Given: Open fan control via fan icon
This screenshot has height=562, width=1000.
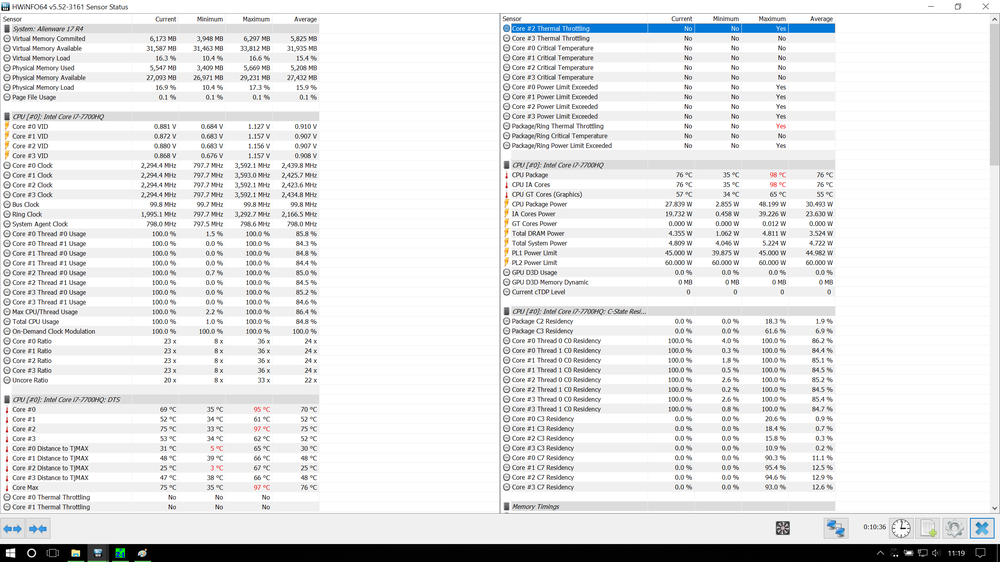Looking at the screenshot, I should [782, 528].
